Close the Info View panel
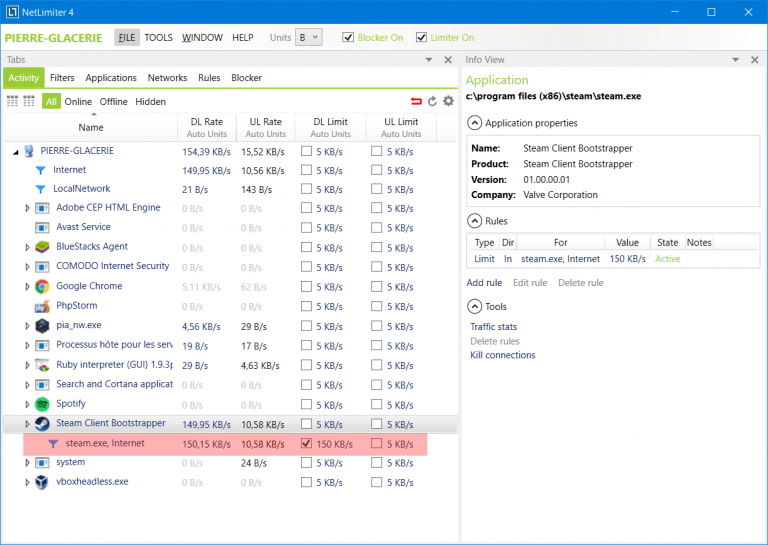The height and width of the screenshot is (545, 768). 755,60
